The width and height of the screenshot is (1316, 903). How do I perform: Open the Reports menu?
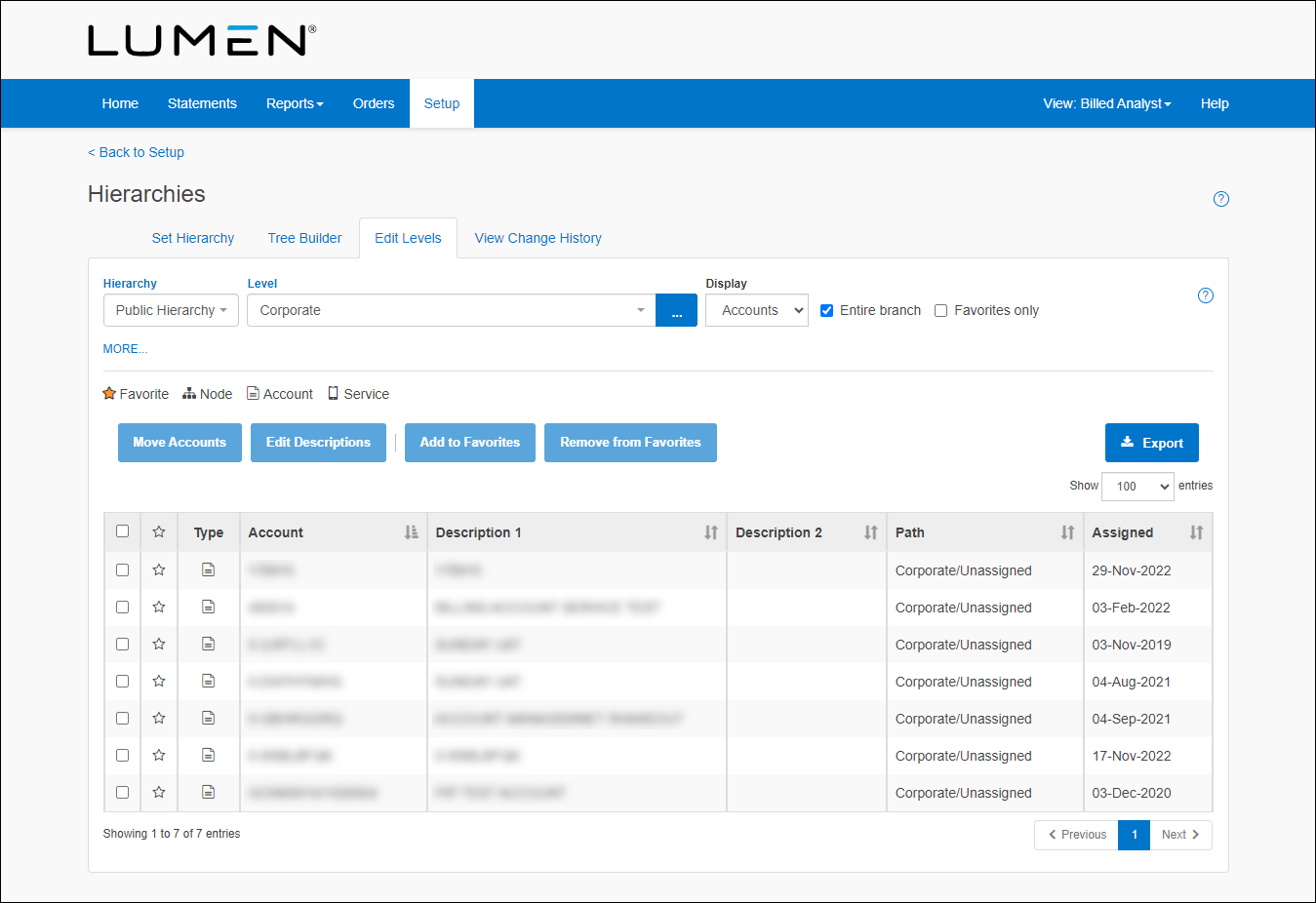(x=295, y=103)
